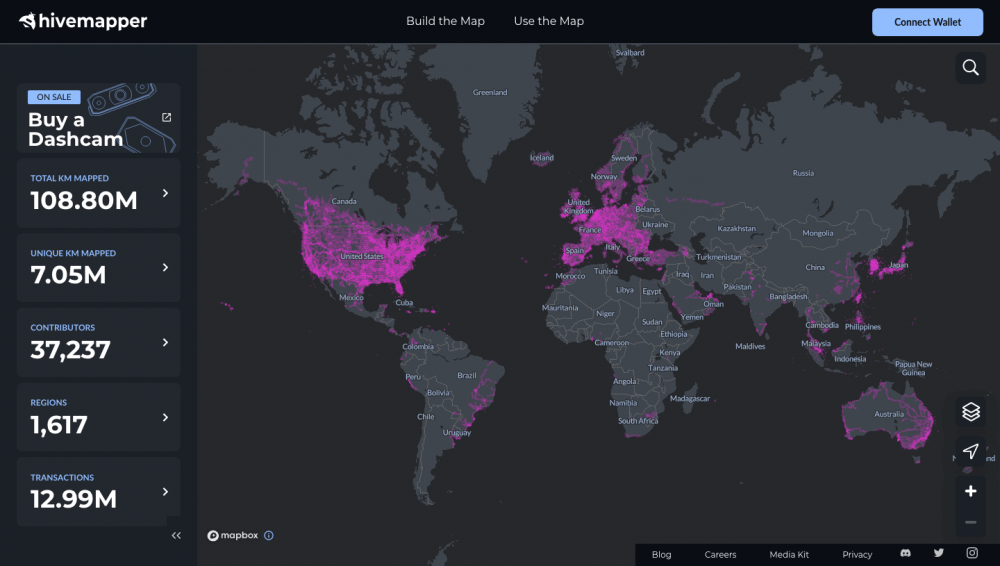Zoom out with the minus button

[971, 522]
